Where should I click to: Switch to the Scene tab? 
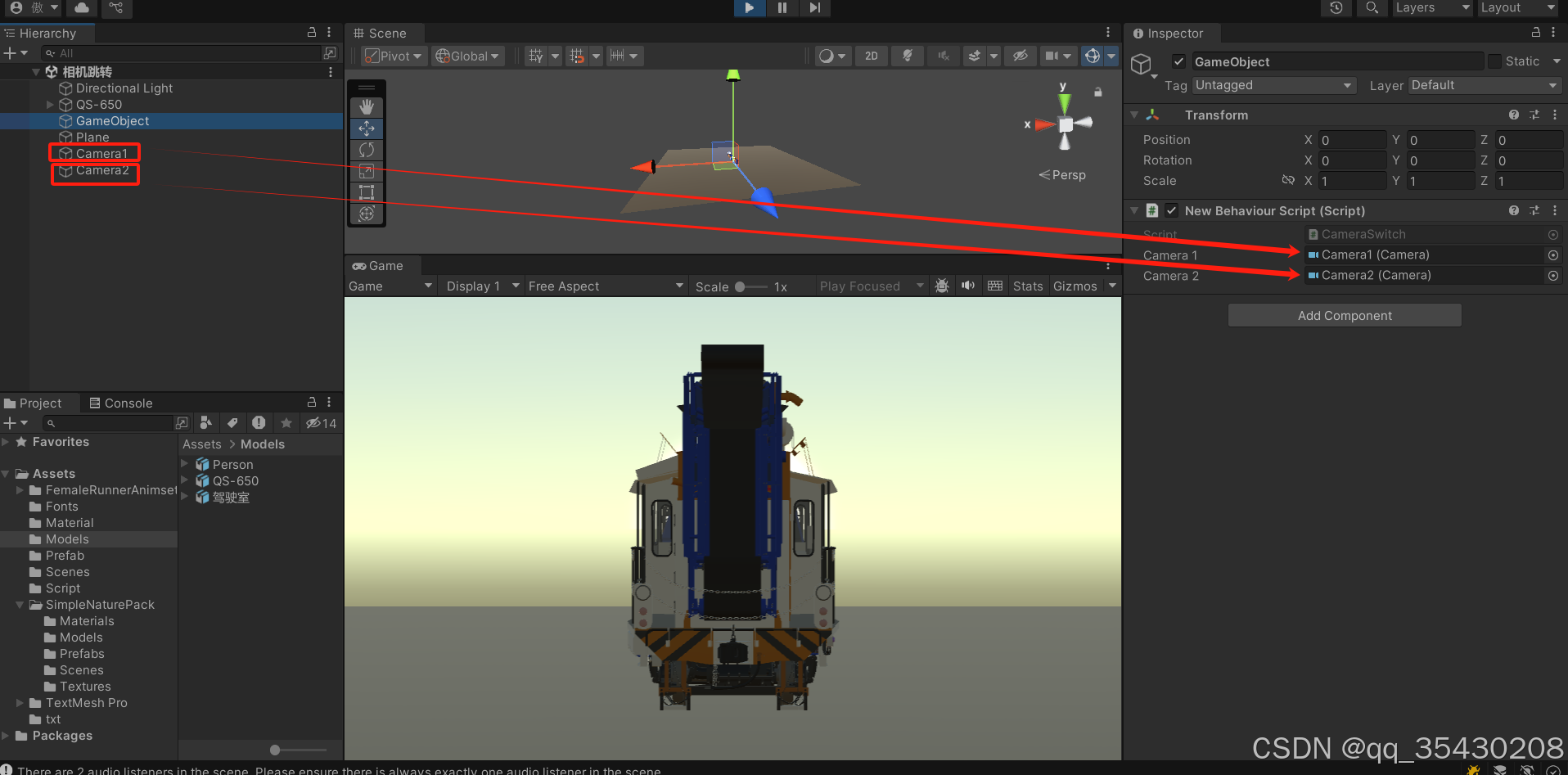click(383, 33)
